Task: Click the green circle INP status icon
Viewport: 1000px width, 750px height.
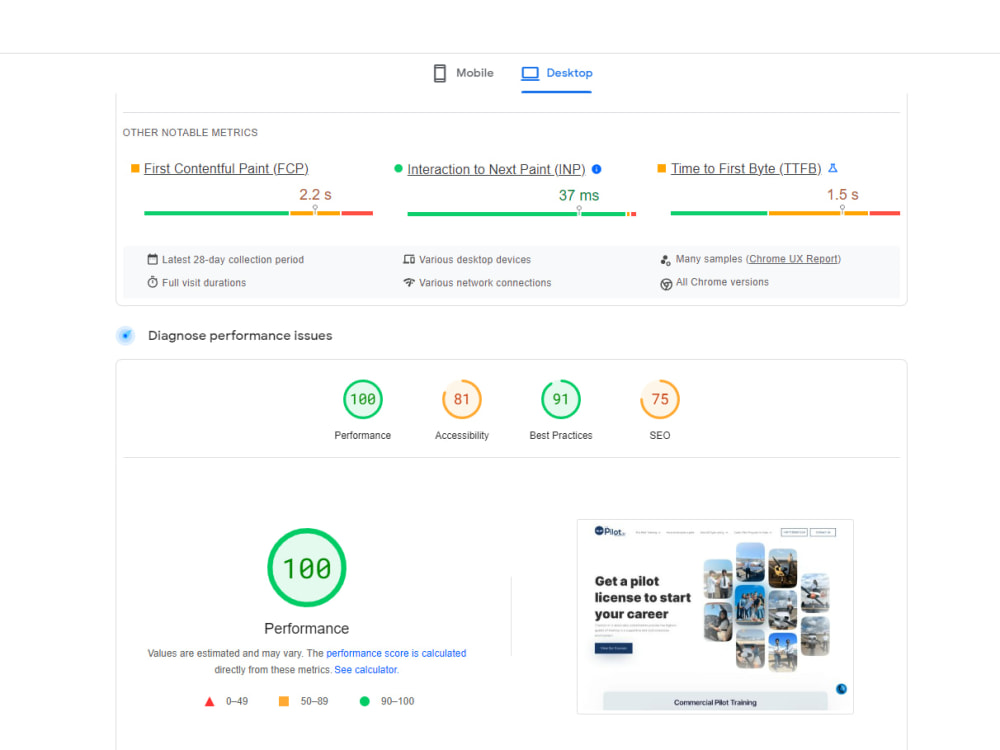Action: point(398,168)
